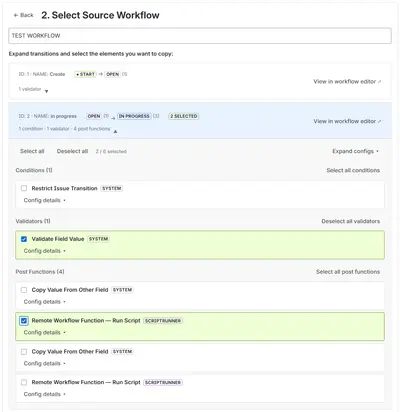Go back using the Back arrow link
This screenshot has height=412, width=400.
pyautogui.click(x=23, y=15)
